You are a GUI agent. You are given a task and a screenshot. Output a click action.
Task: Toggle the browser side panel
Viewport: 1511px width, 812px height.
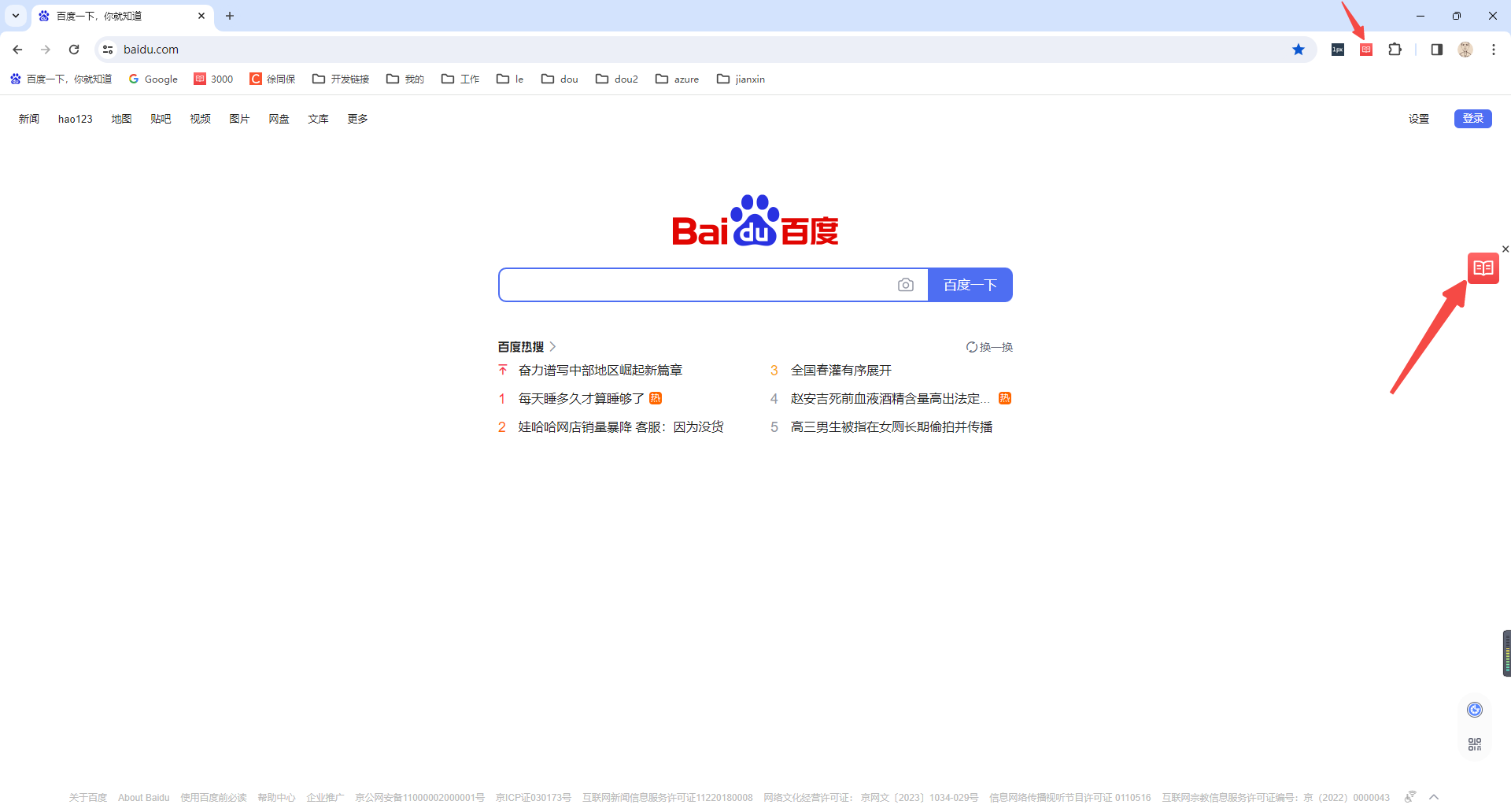(x=1437, y=50)
